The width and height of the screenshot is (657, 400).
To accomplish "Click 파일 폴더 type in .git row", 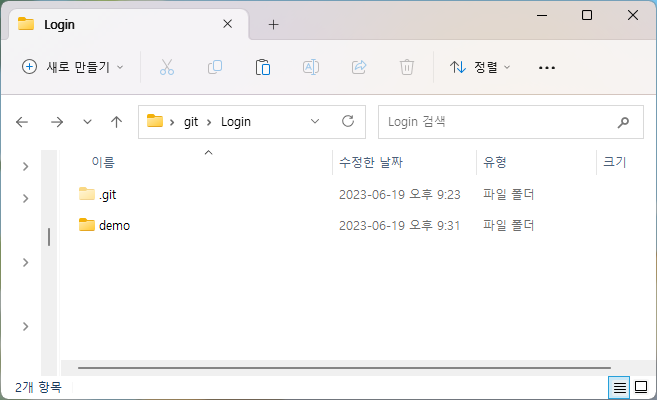I will (x=508, y=195).
